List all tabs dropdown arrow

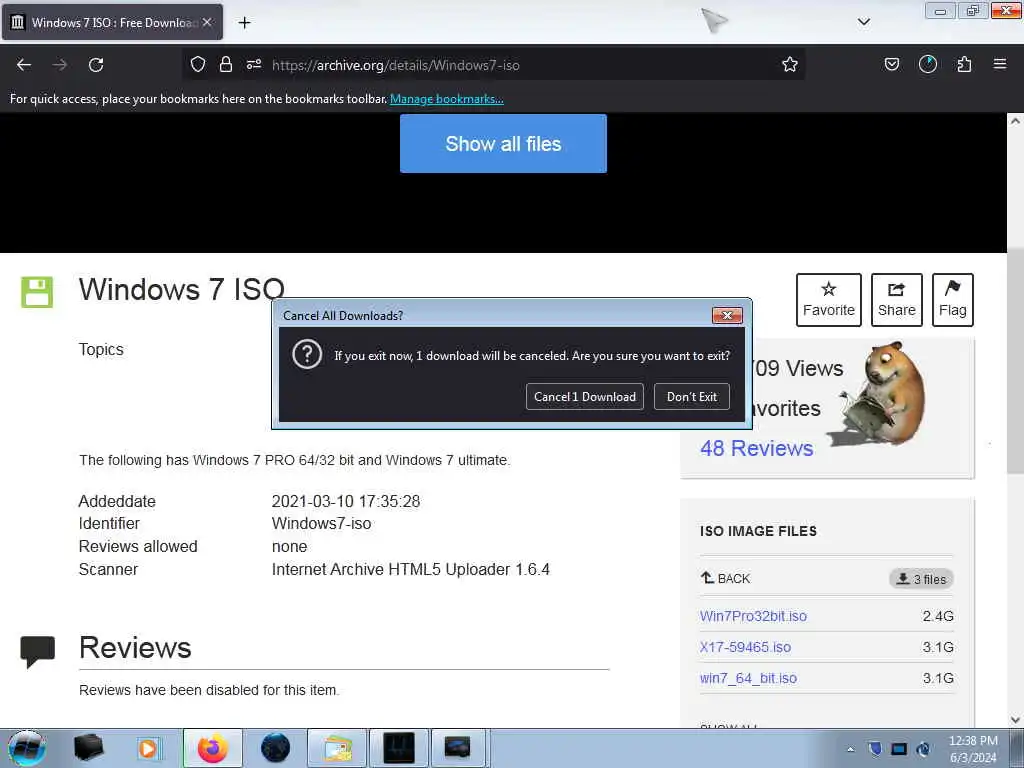point(863,22)
